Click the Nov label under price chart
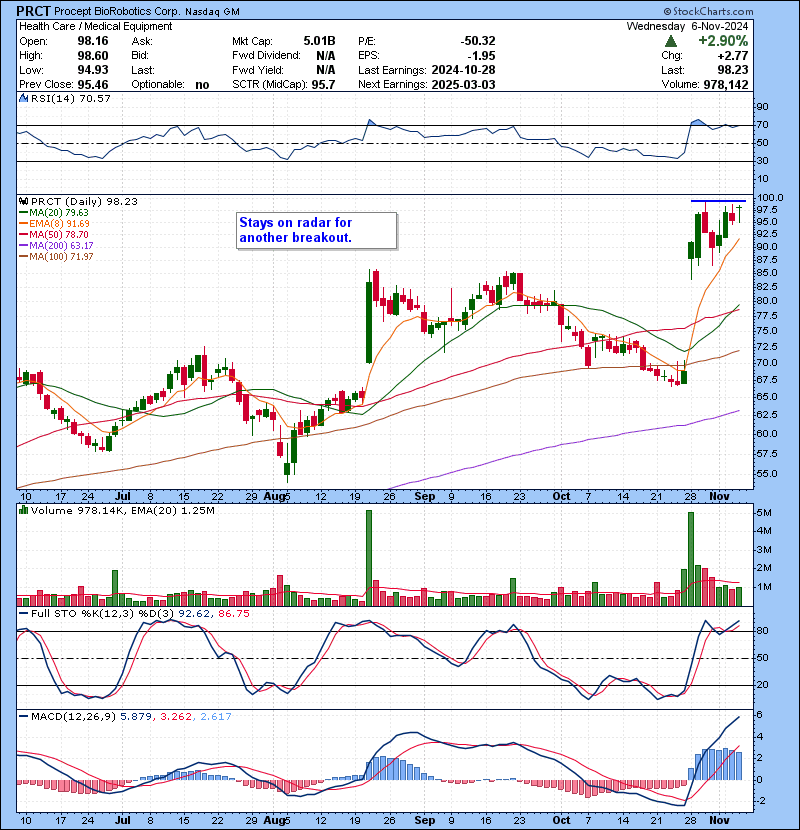 pyautogui.click(x=719, y=497)
